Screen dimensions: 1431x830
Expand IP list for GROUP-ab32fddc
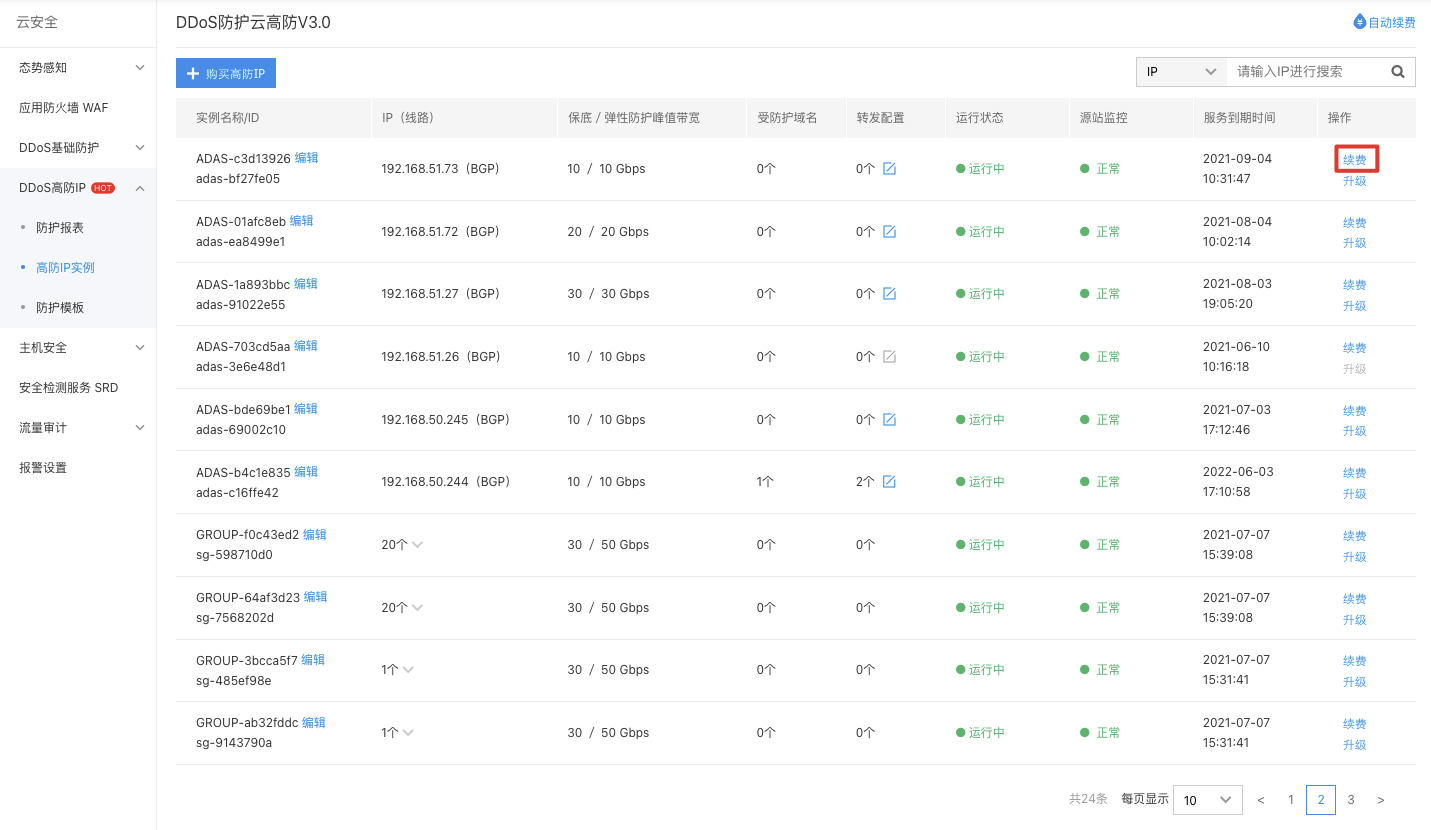(x=408, y=733)
